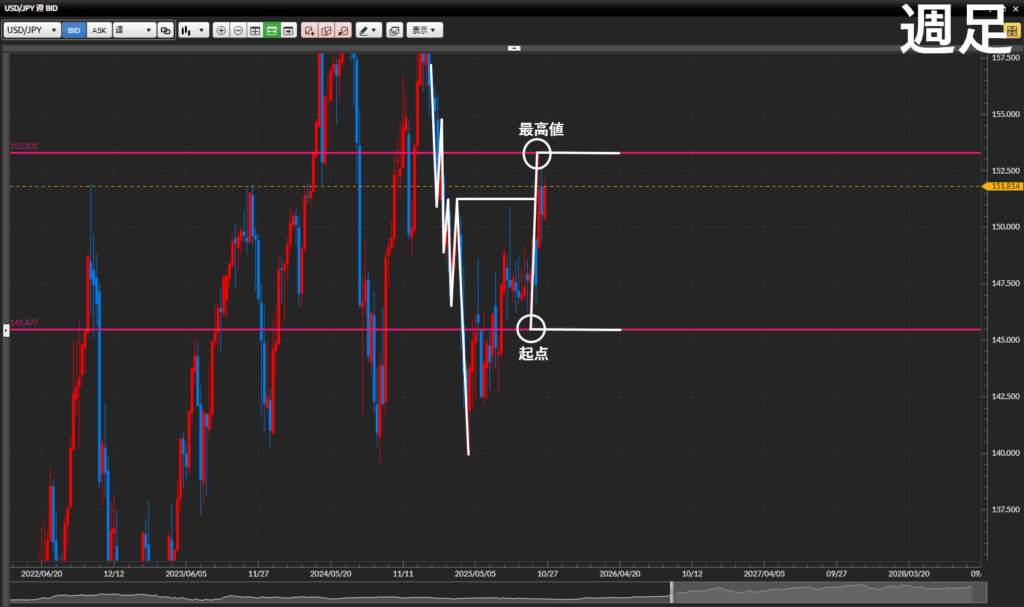This screenshot has width=1024, height=607.
Task: Open the 表示 display menu
Action: (x=425, y=31)
